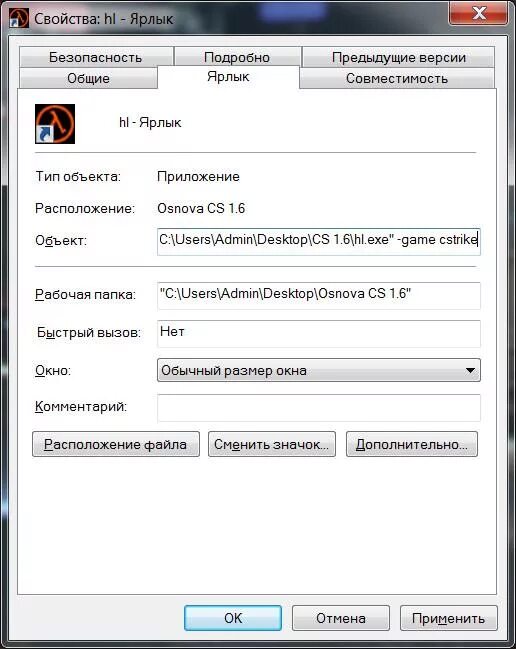This screenshot has width=516, height=649.
Task: Open Дополнительно advanced settings
Action: pos(412,445)
